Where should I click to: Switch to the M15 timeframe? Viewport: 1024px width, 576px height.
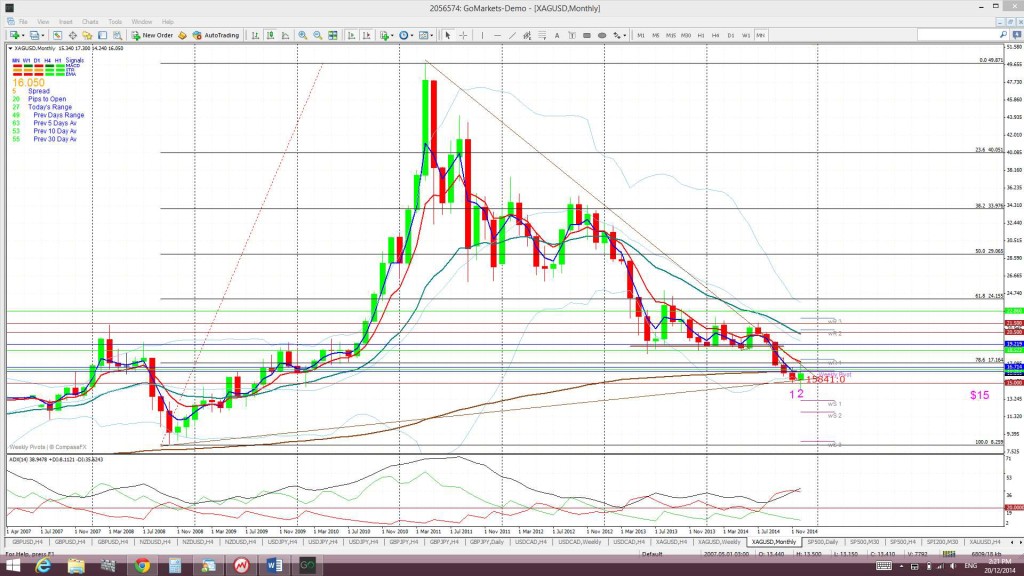[x=671, y=35]
